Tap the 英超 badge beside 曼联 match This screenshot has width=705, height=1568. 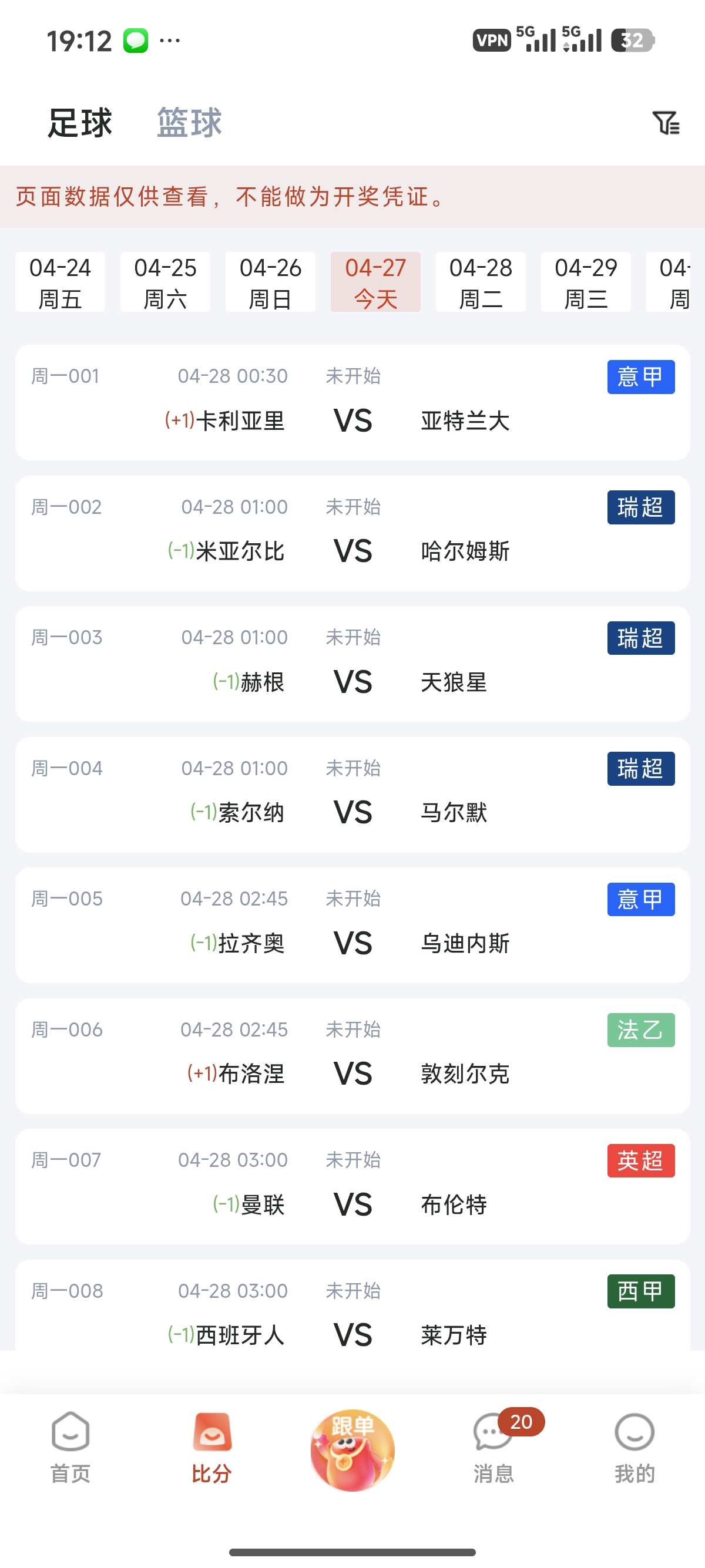(x=641, y=1161)
